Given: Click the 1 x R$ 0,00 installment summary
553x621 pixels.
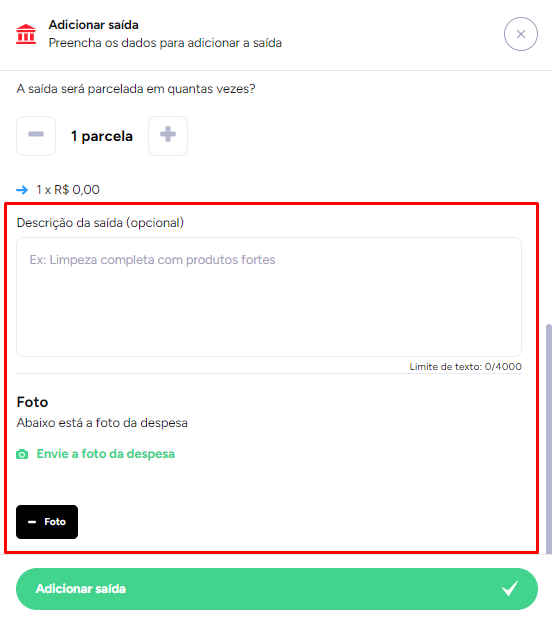Looking at the screenshot, I should pyautogui.click(x=68, y=190).
